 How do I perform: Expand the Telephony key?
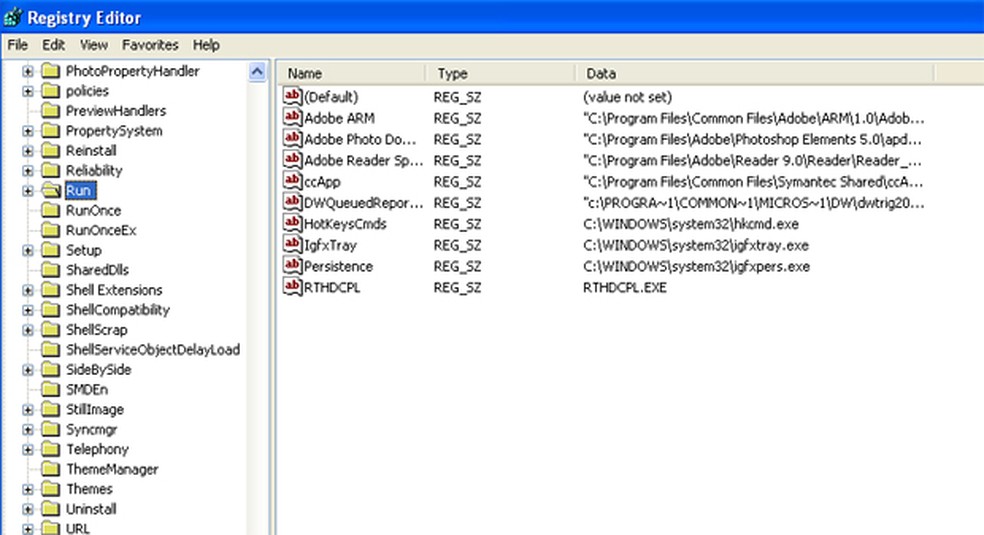28,450
